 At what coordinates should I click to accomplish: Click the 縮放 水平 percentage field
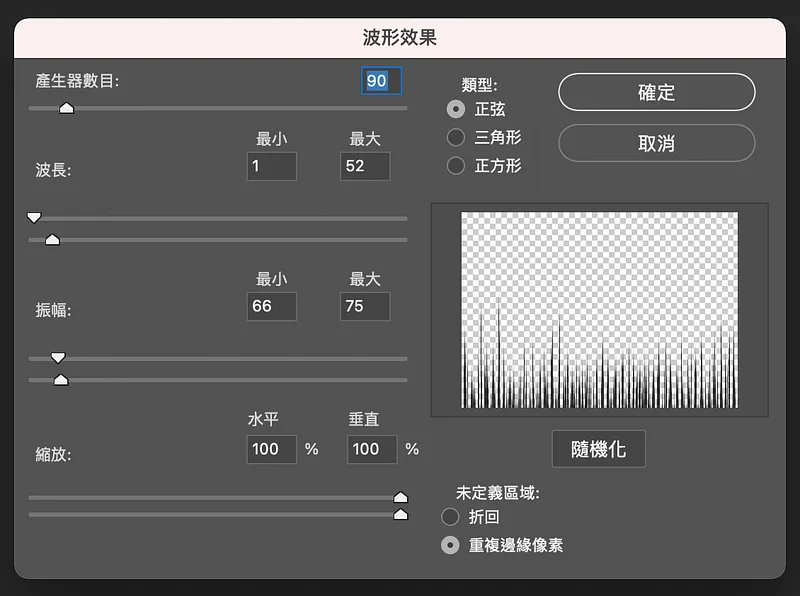tap(271, 449)
